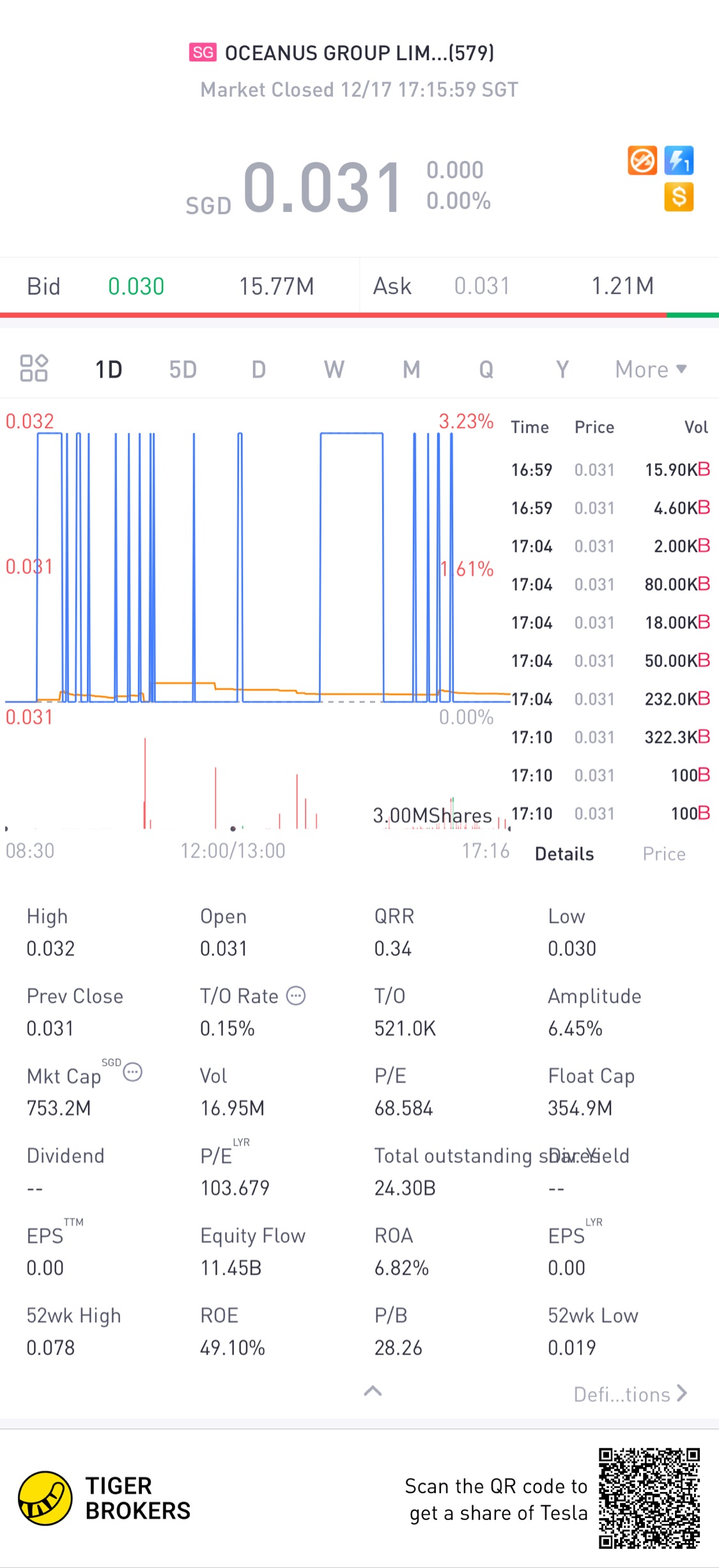
Task: Select the 5D chart tab
Action: pos(183,369)
